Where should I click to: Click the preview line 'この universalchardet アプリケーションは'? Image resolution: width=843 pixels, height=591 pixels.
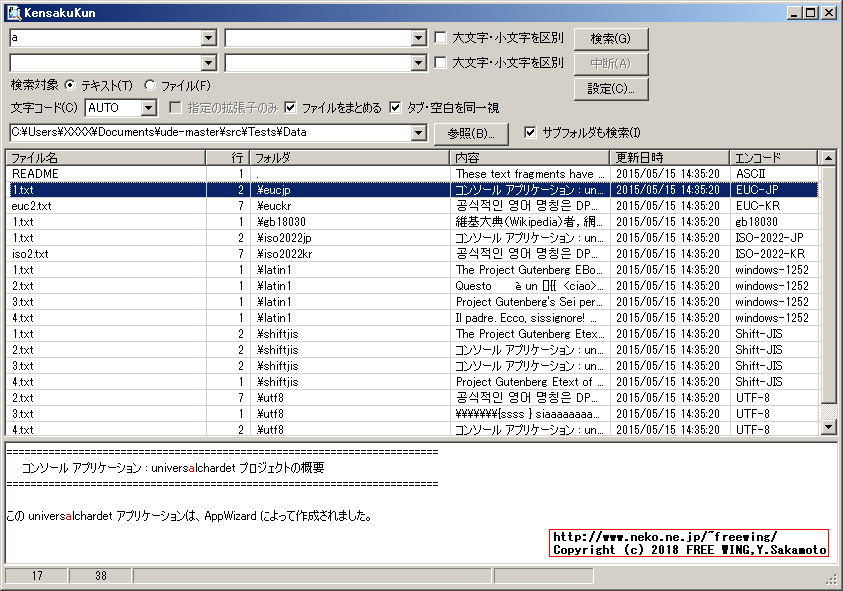click(189, 516)
